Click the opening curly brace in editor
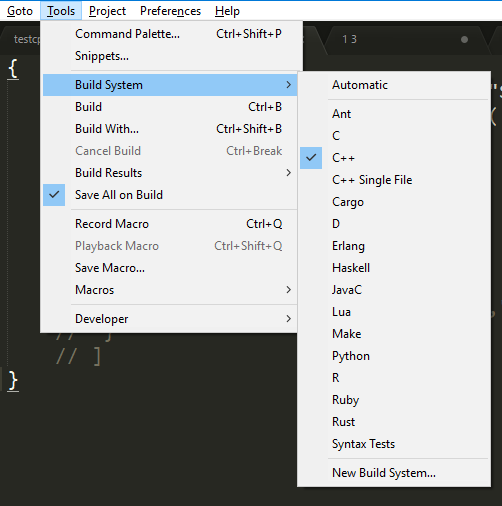Viewport: 502px width, 506px height. pyautogui.click(x=13, y=69)
